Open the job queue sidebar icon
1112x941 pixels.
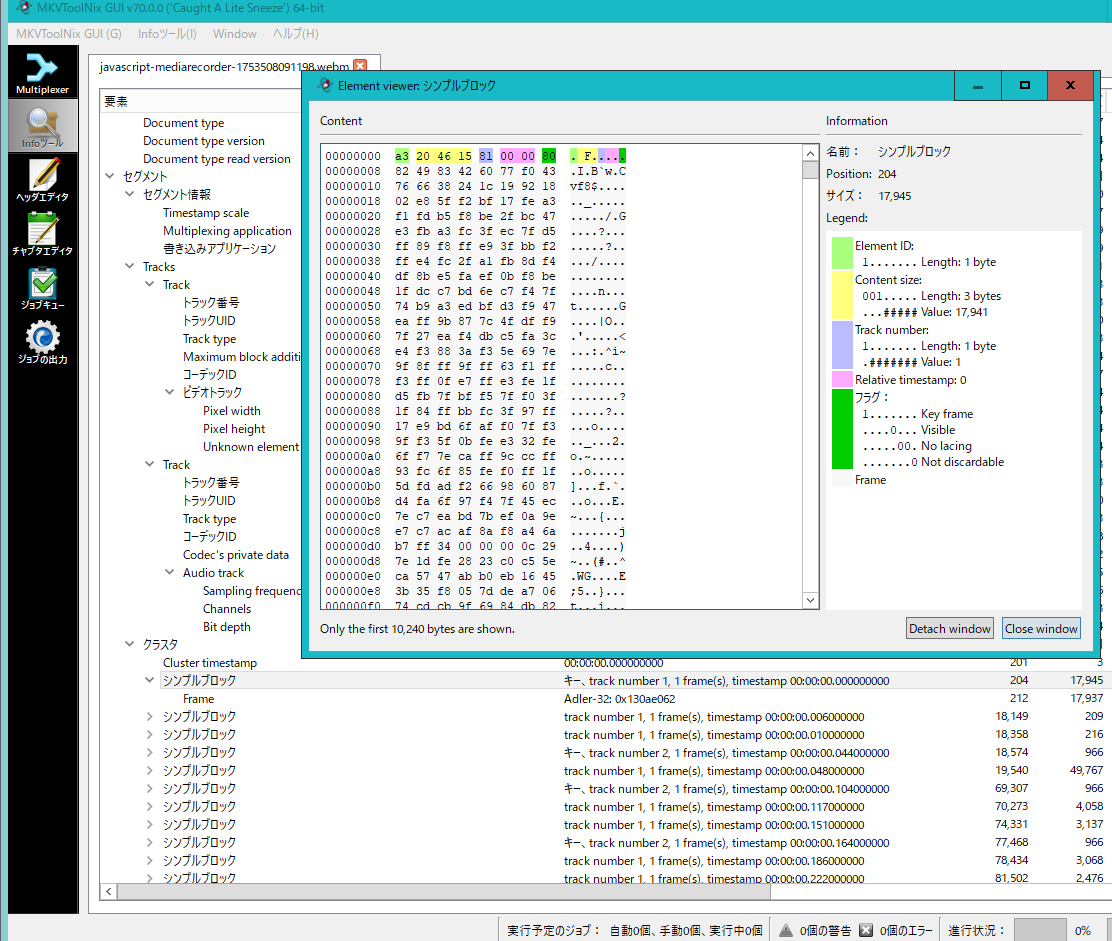tap(42, 288)
